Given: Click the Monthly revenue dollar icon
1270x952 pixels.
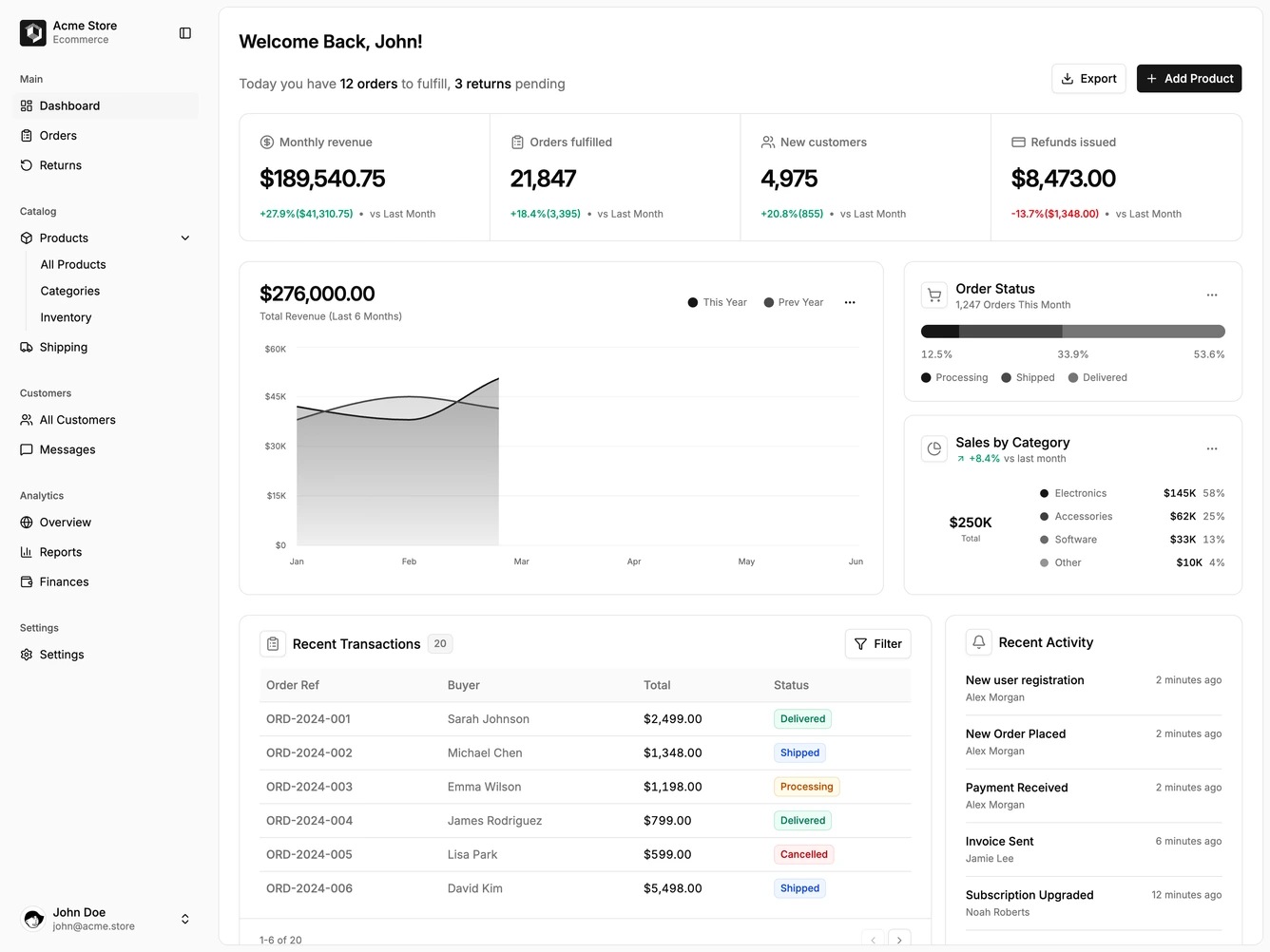Looking at the screenshot, I should pos(267,143).
